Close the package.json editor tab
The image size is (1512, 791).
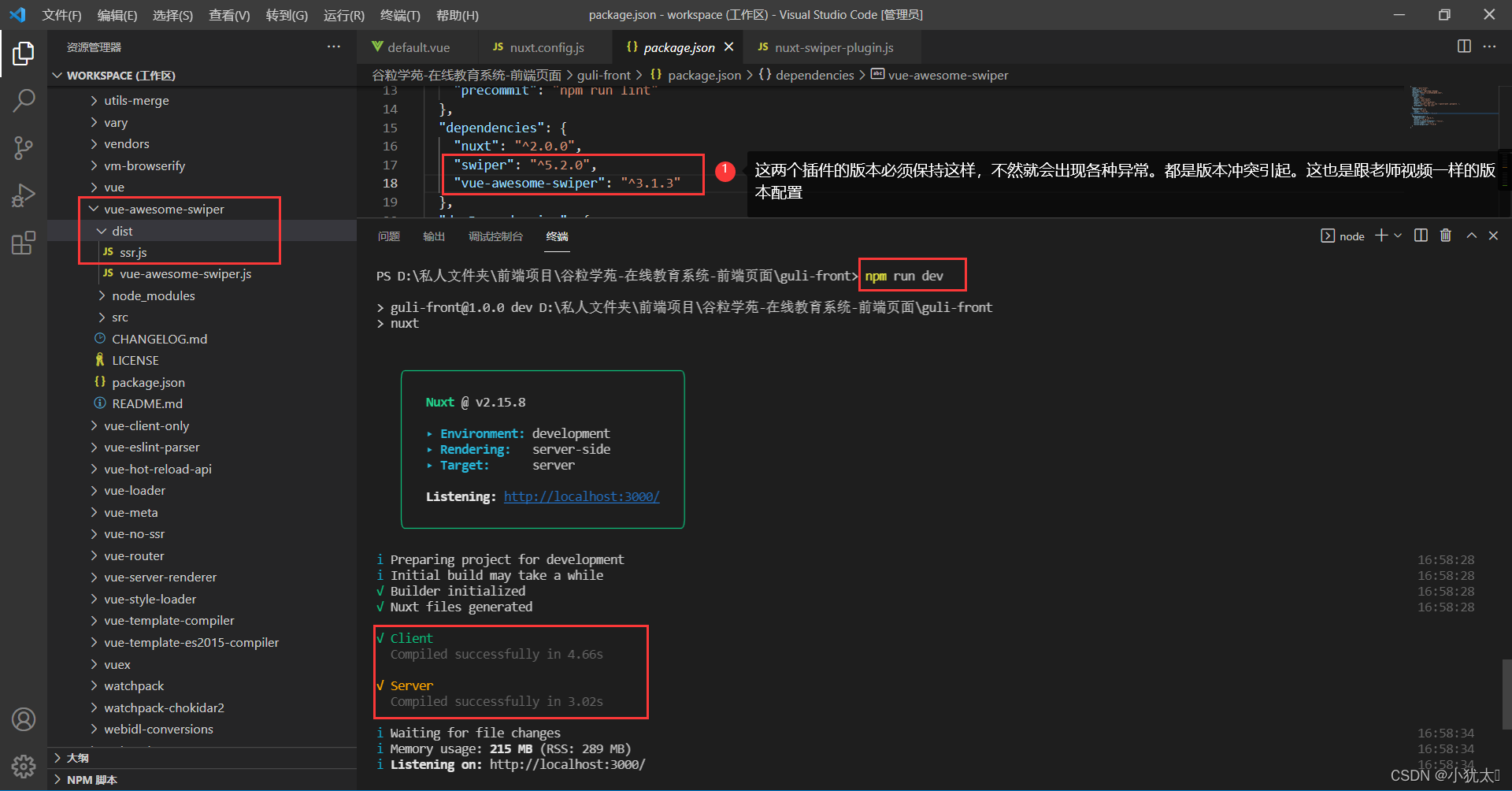pos(729,47)
